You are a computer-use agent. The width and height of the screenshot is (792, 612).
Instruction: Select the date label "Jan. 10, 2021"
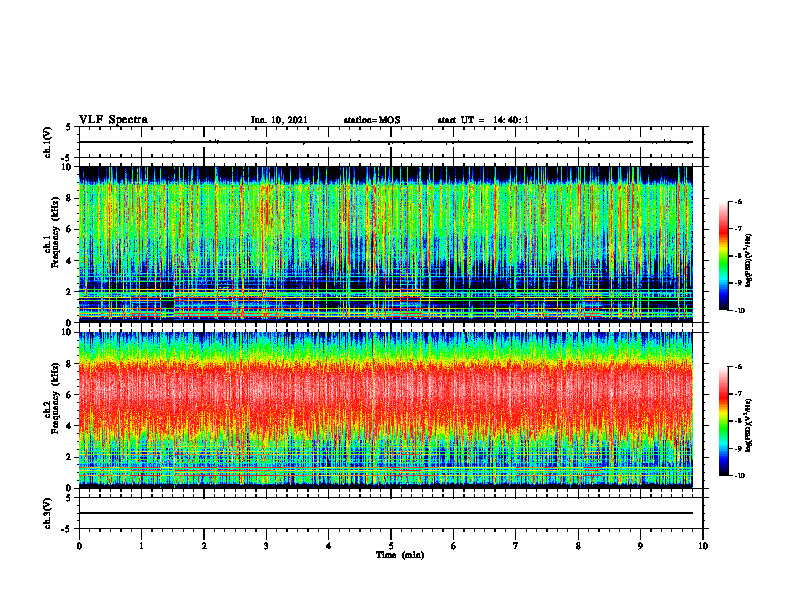click(x=279, y=120)
